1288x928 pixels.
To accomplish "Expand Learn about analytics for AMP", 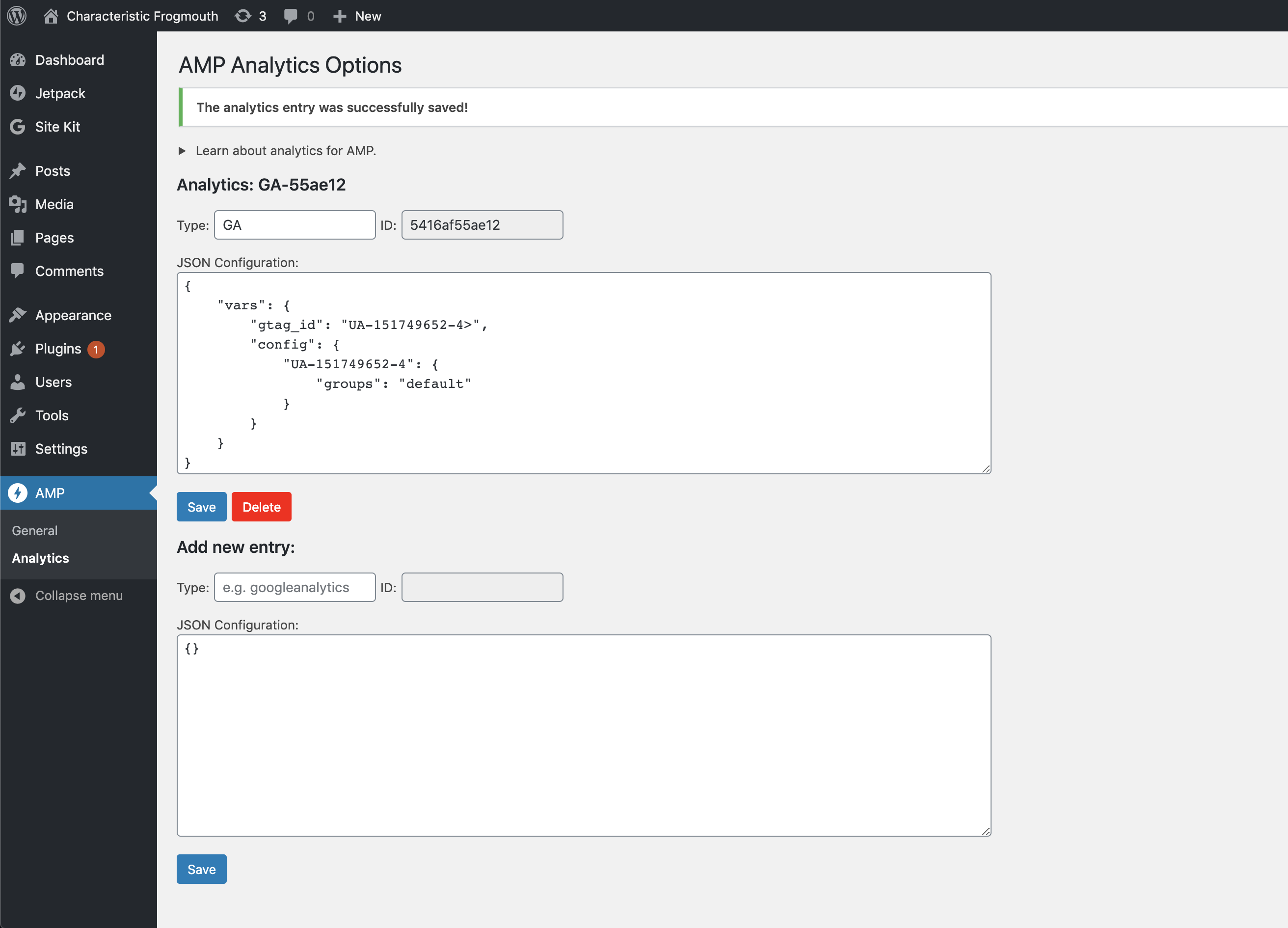I will tap(277, 151).
